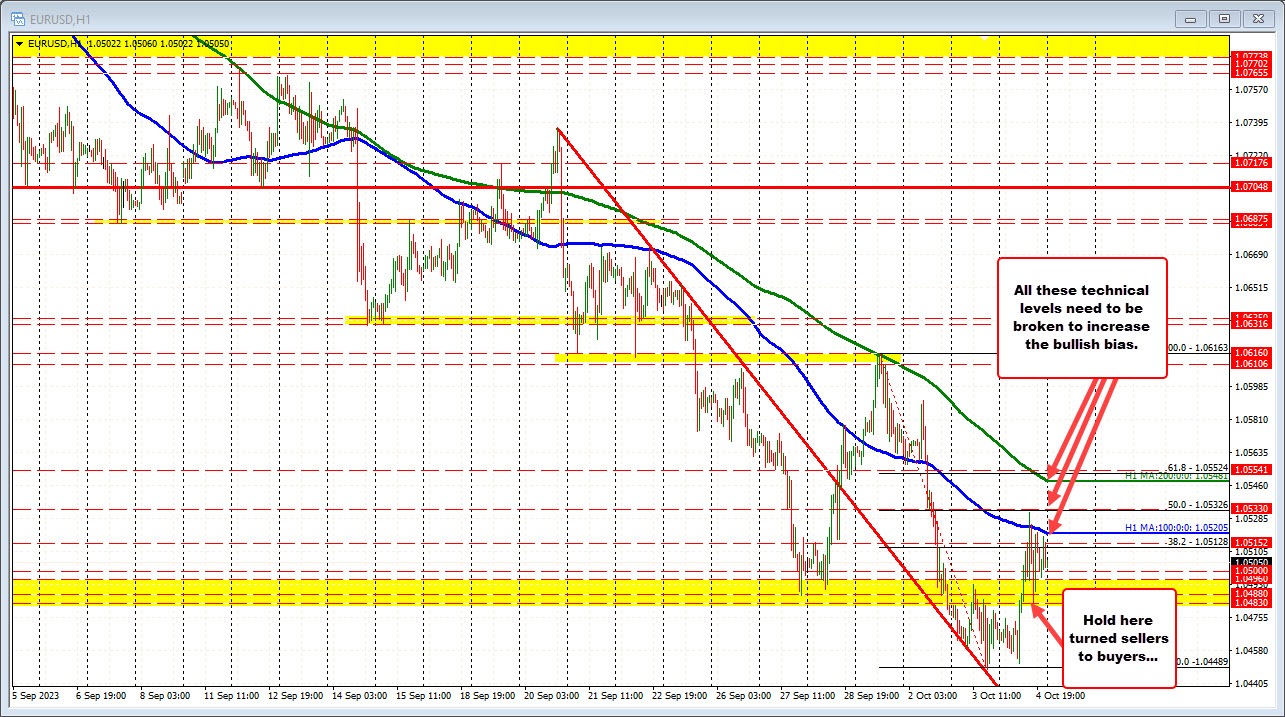The image size is (1285, 717).
Task: Click the 1.07395 price axis value
Action: 1251,123
